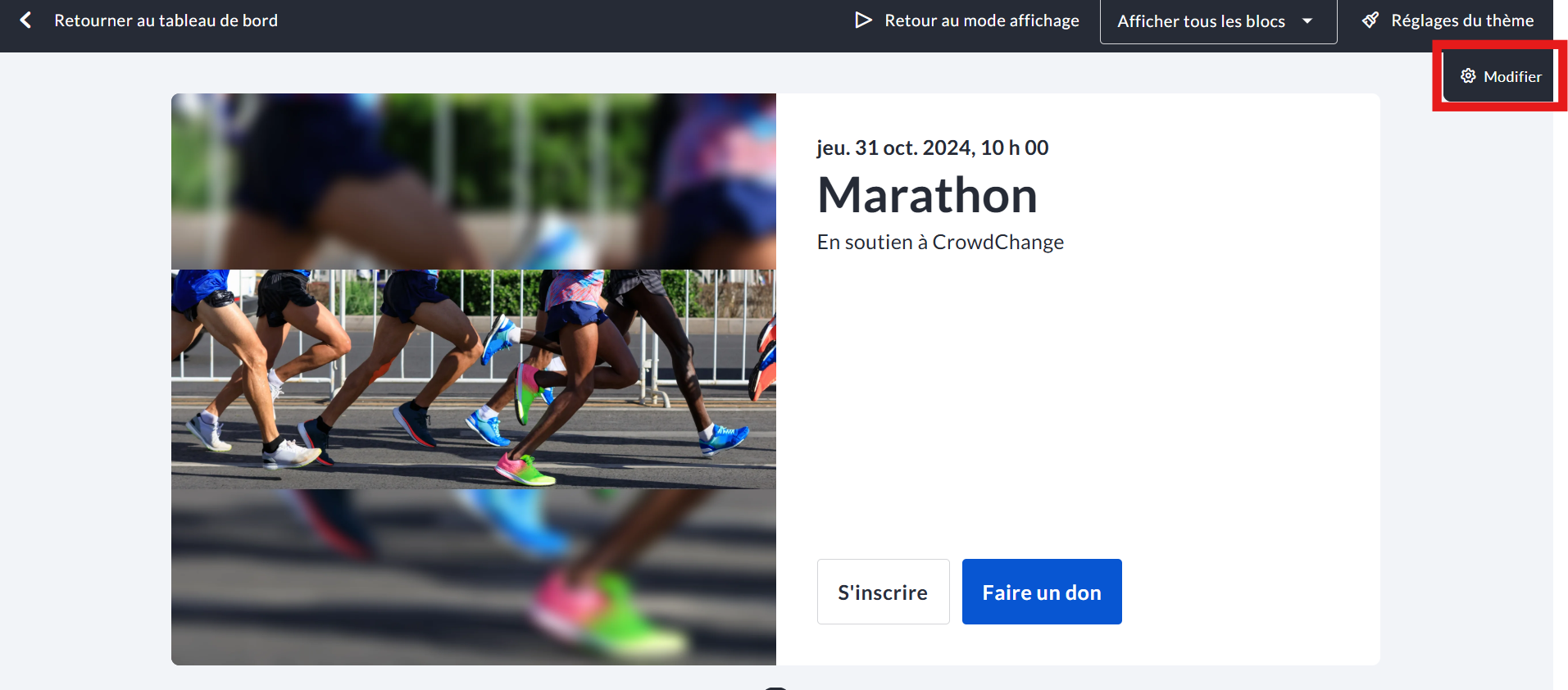The width and height of the screenshot is (1568, 690).
Task: Click the small dark handle below the card
Action: tap(775, 688)
